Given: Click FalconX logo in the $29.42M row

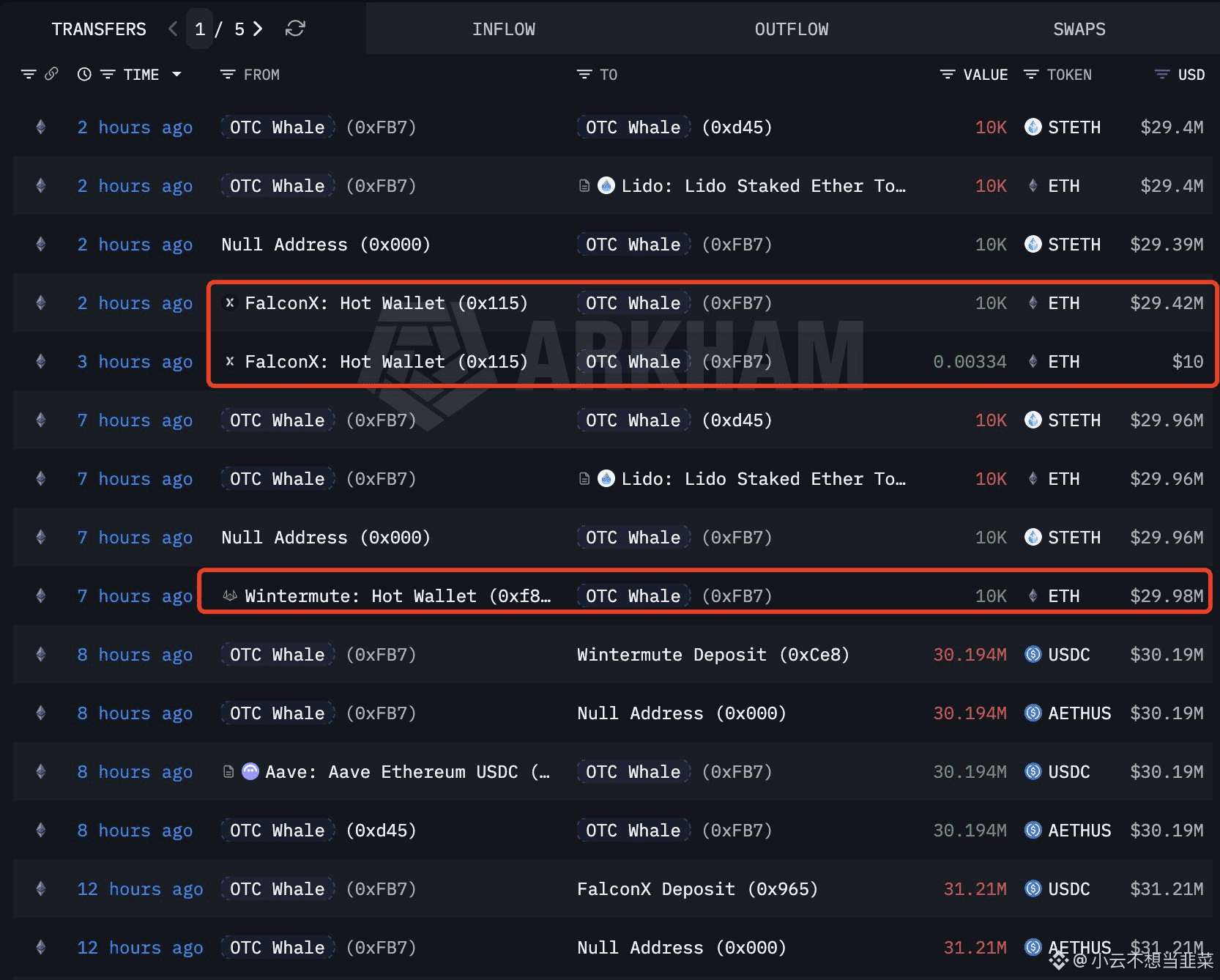Looking at the screenshot, I should pos(230,302).
